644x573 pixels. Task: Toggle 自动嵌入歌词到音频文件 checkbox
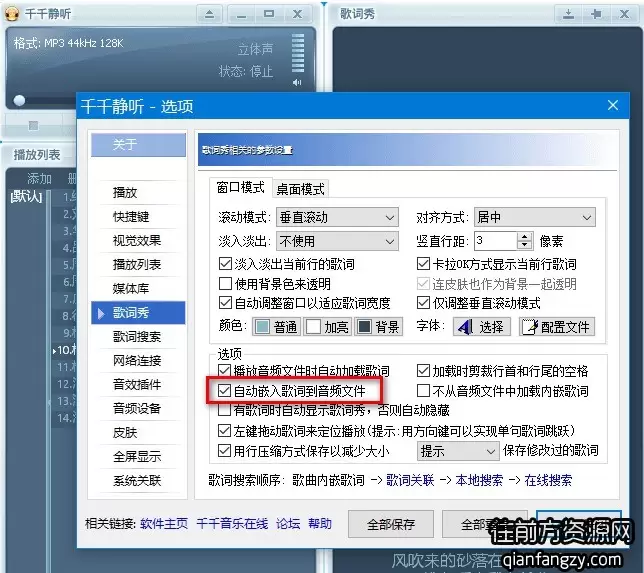(x=224, y=391)
